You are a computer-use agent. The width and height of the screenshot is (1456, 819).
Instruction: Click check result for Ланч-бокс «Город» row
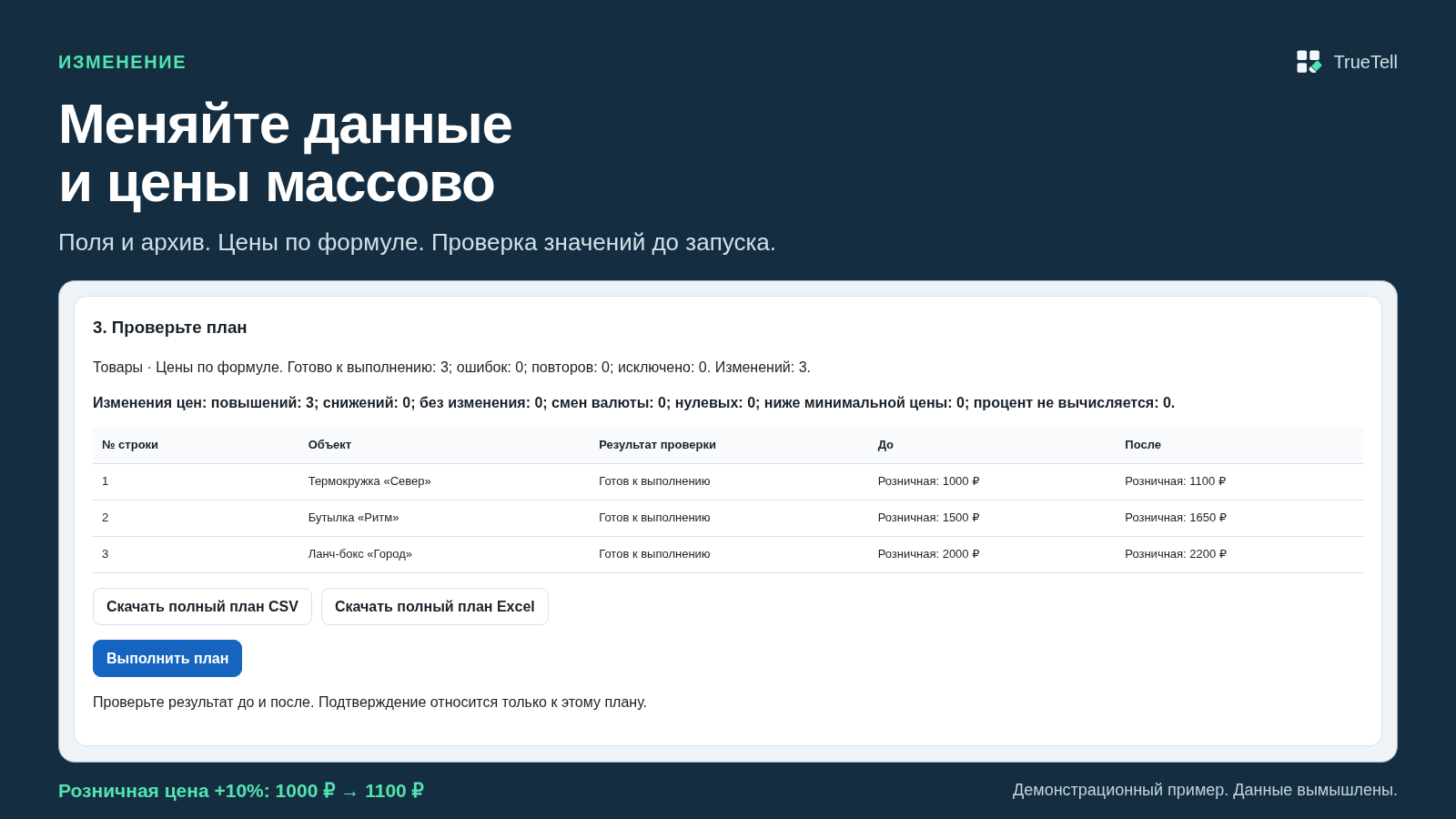pyautogui.click(x=654, y=554)
